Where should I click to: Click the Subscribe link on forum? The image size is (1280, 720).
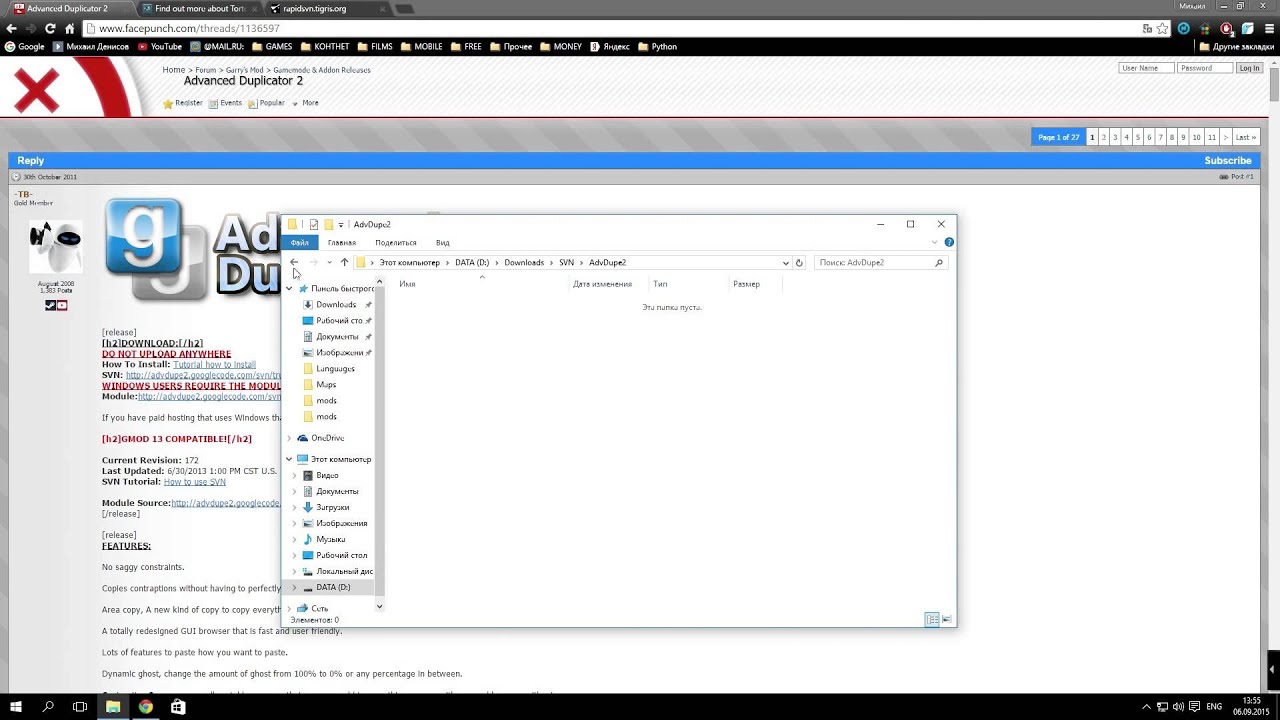click(1228, 160)
